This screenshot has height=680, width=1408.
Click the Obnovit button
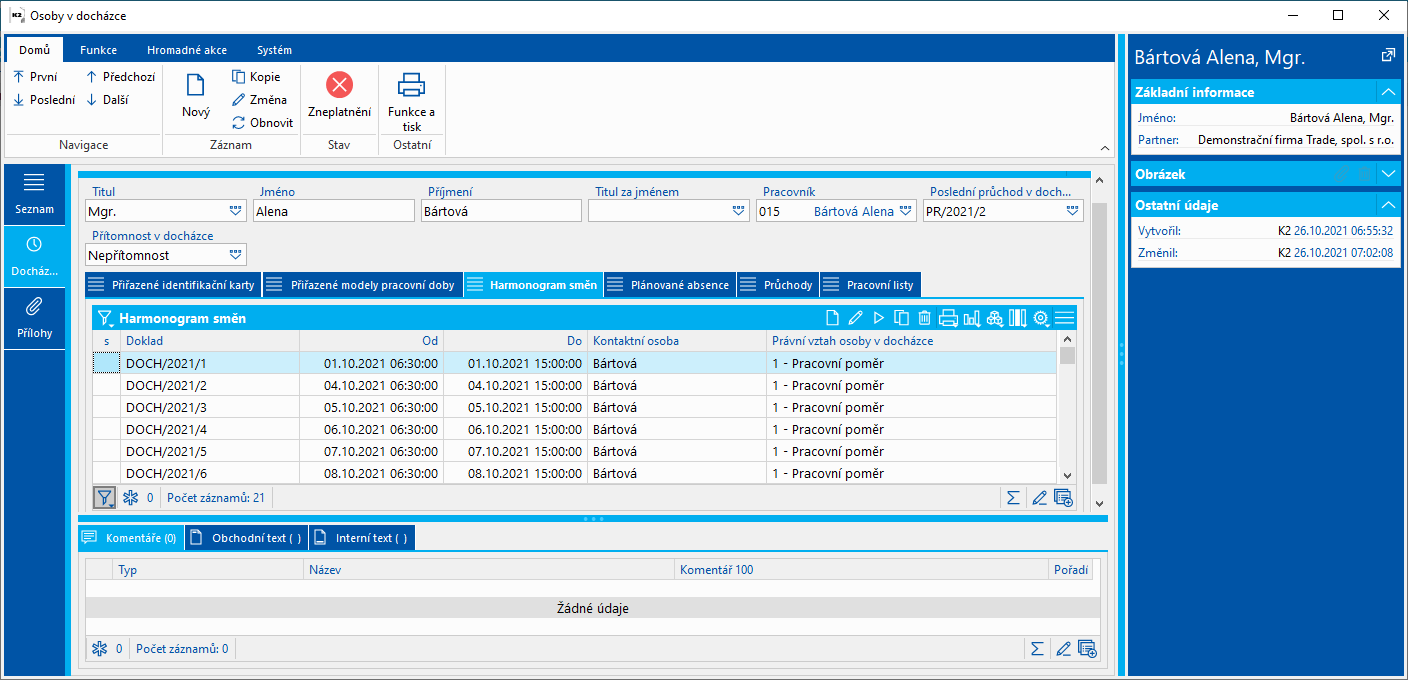point(262,123)
